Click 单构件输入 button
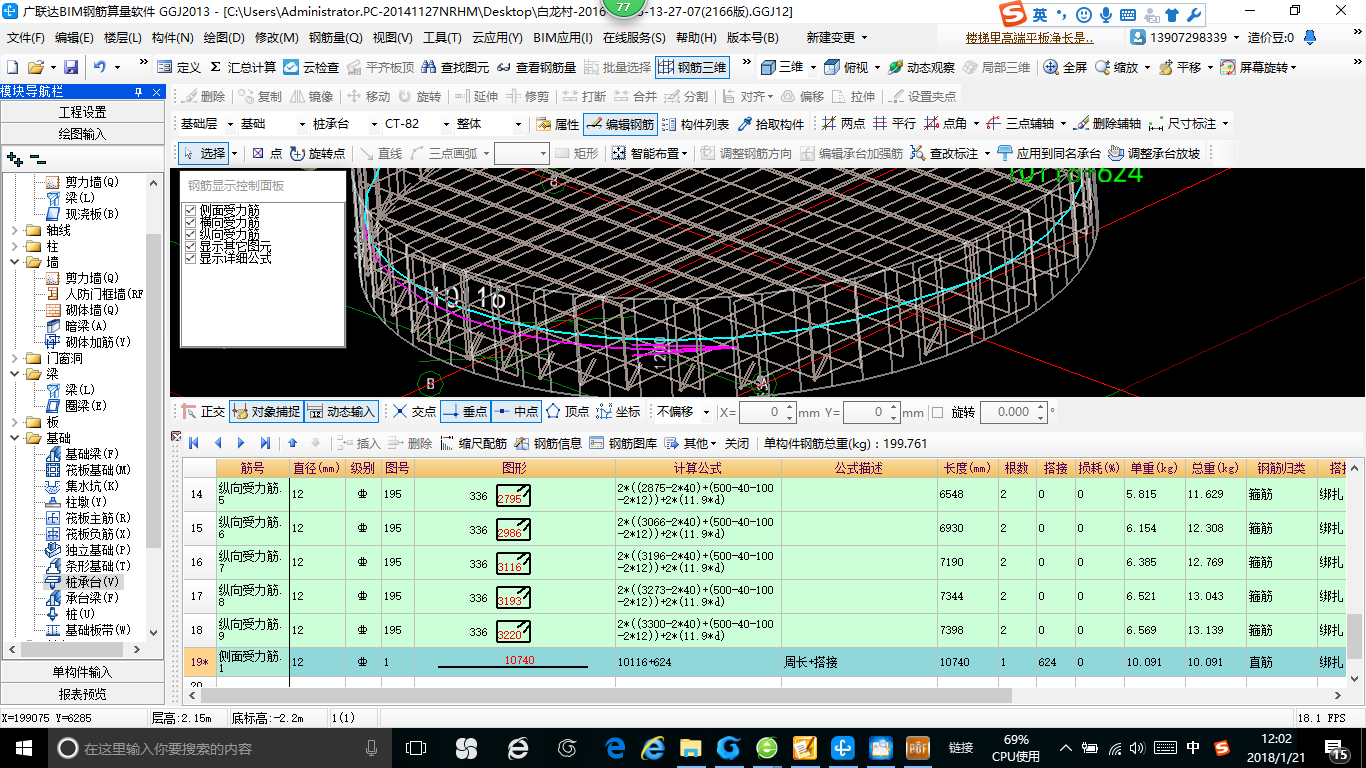Screen dimensions: 1366x768 (82, 672)
